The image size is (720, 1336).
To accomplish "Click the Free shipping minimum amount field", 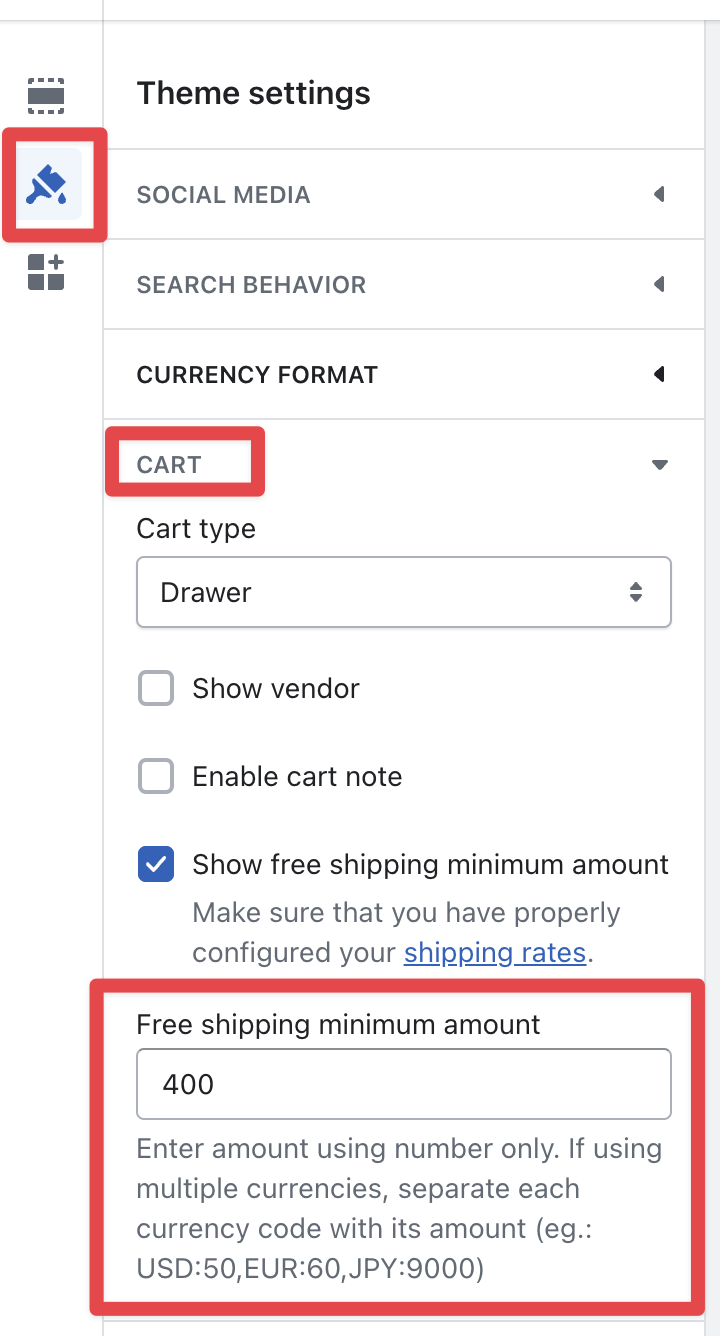I will [x=403, y=1084].
